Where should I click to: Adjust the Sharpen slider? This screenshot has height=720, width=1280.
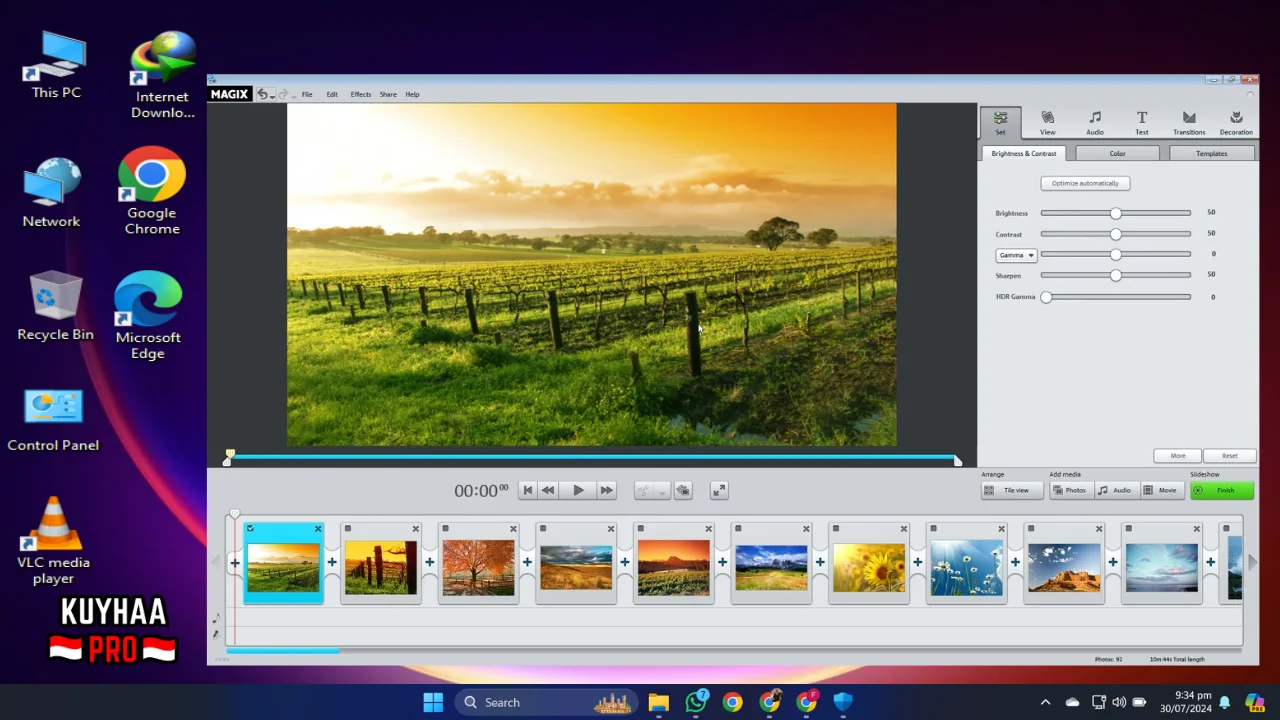coord(1116,275)
